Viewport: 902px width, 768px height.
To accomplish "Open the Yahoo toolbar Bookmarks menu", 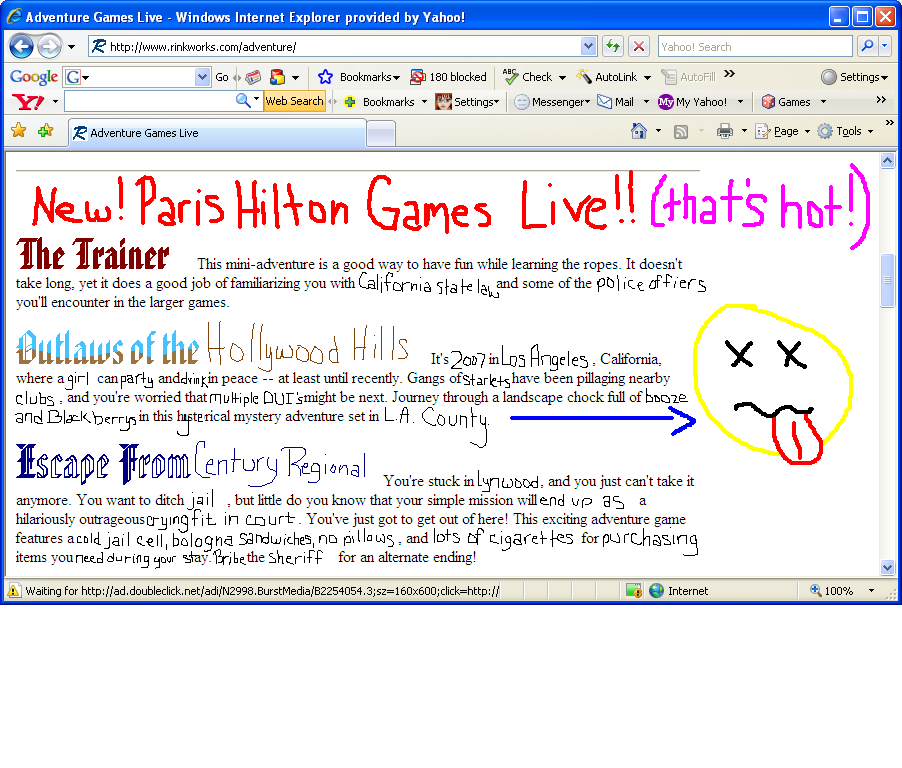I will 394,102.
